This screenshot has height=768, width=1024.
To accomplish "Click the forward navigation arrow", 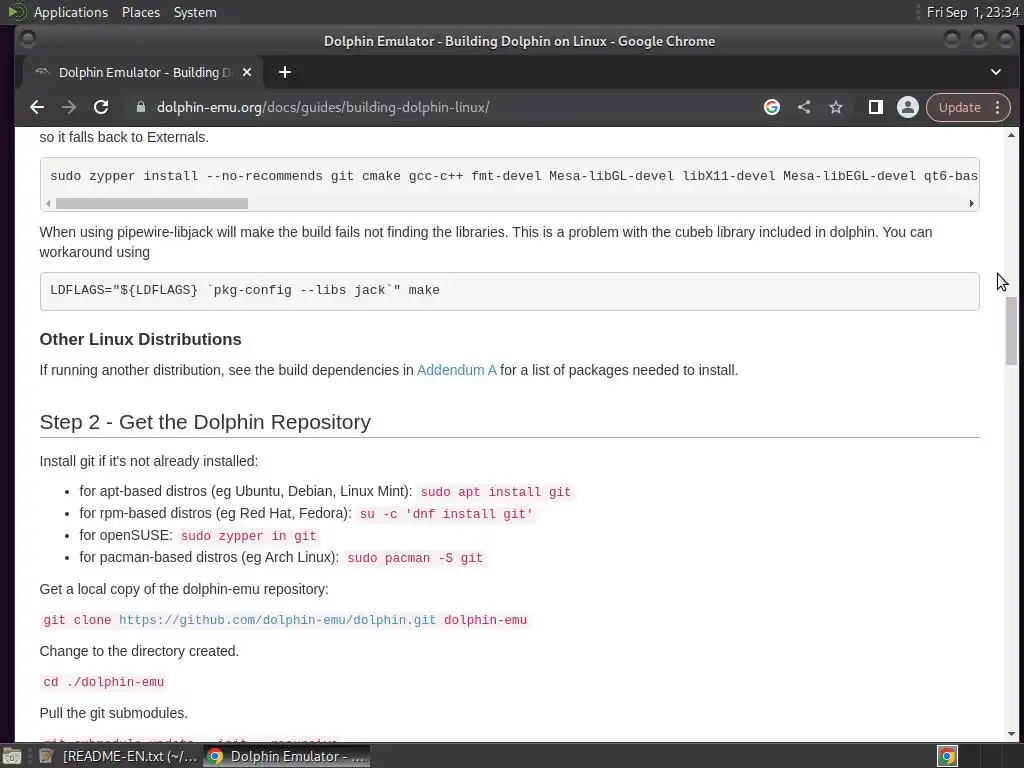I will tap(69, 107).
